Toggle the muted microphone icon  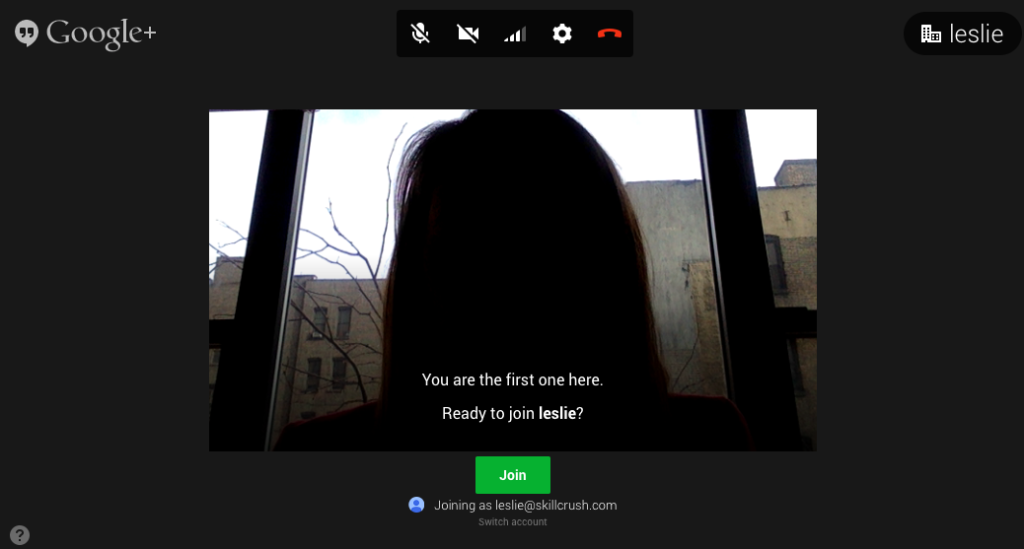tap(421, 34)
